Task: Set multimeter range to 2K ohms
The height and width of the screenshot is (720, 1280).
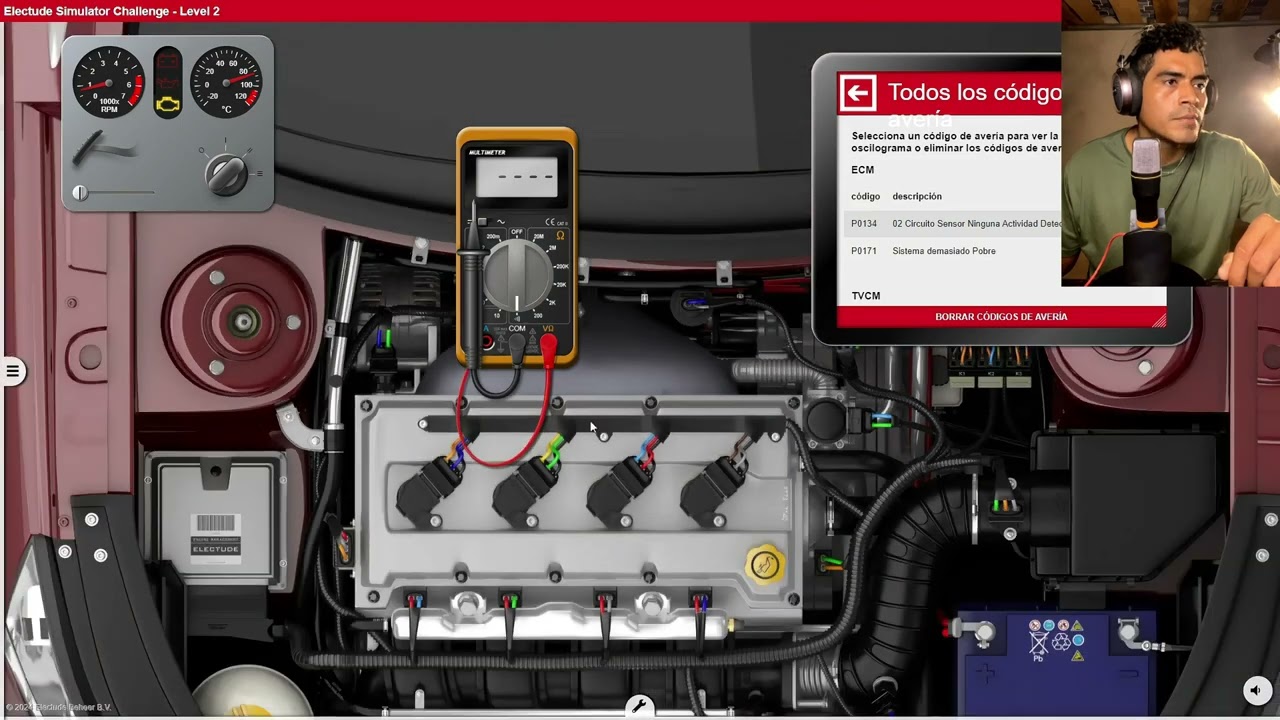Action: pyautogui.click(x=551, y=302)
